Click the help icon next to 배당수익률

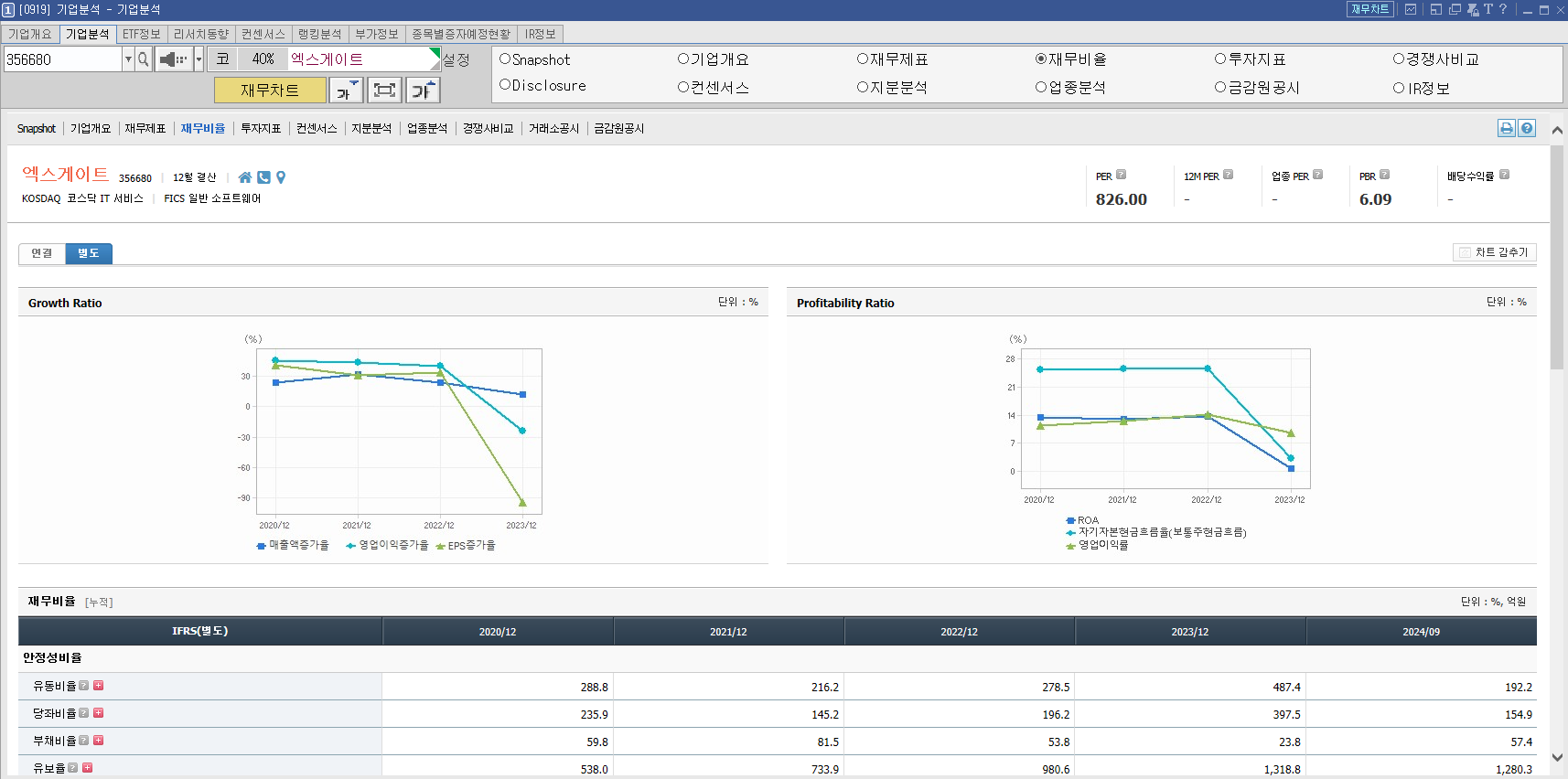click(x=1504, y=175)
